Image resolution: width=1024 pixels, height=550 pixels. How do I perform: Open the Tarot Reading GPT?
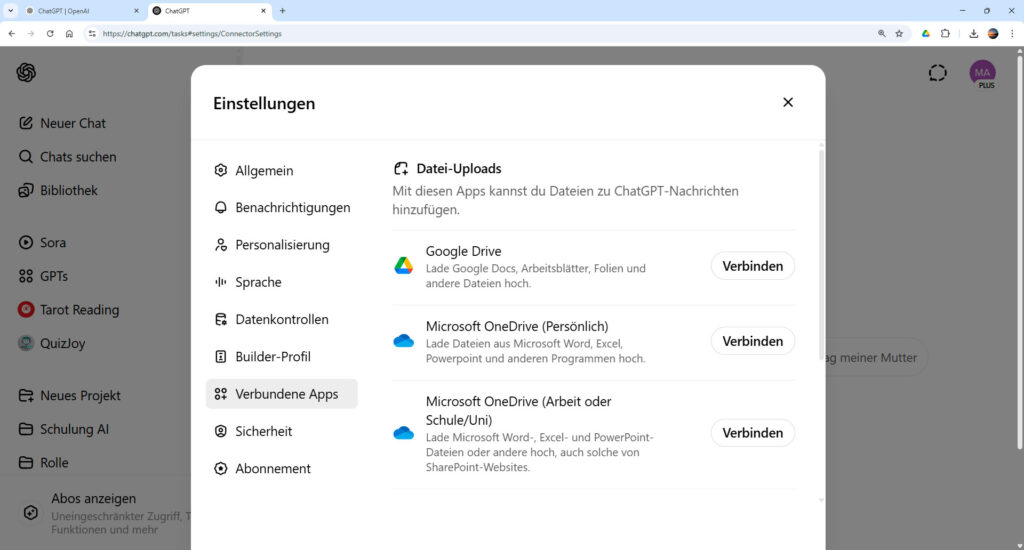(69, 310)
